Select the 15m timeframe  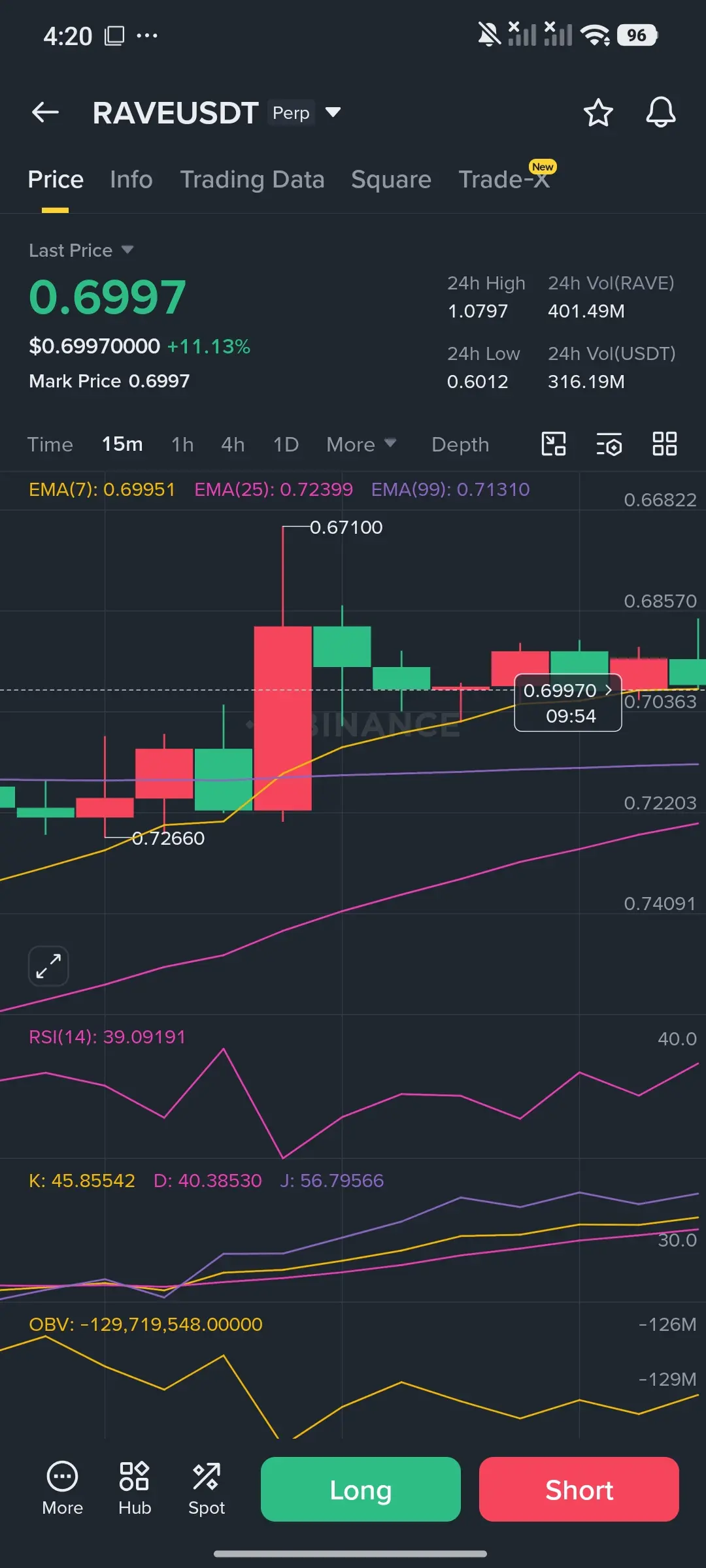pyautogui.click(x=122, y=444)
